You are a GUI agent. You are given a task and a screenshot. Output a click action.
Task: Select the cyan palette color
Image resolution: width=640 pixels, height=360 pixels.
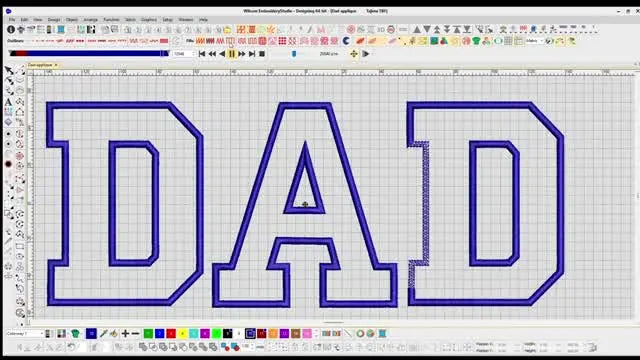tap(193, 333)
